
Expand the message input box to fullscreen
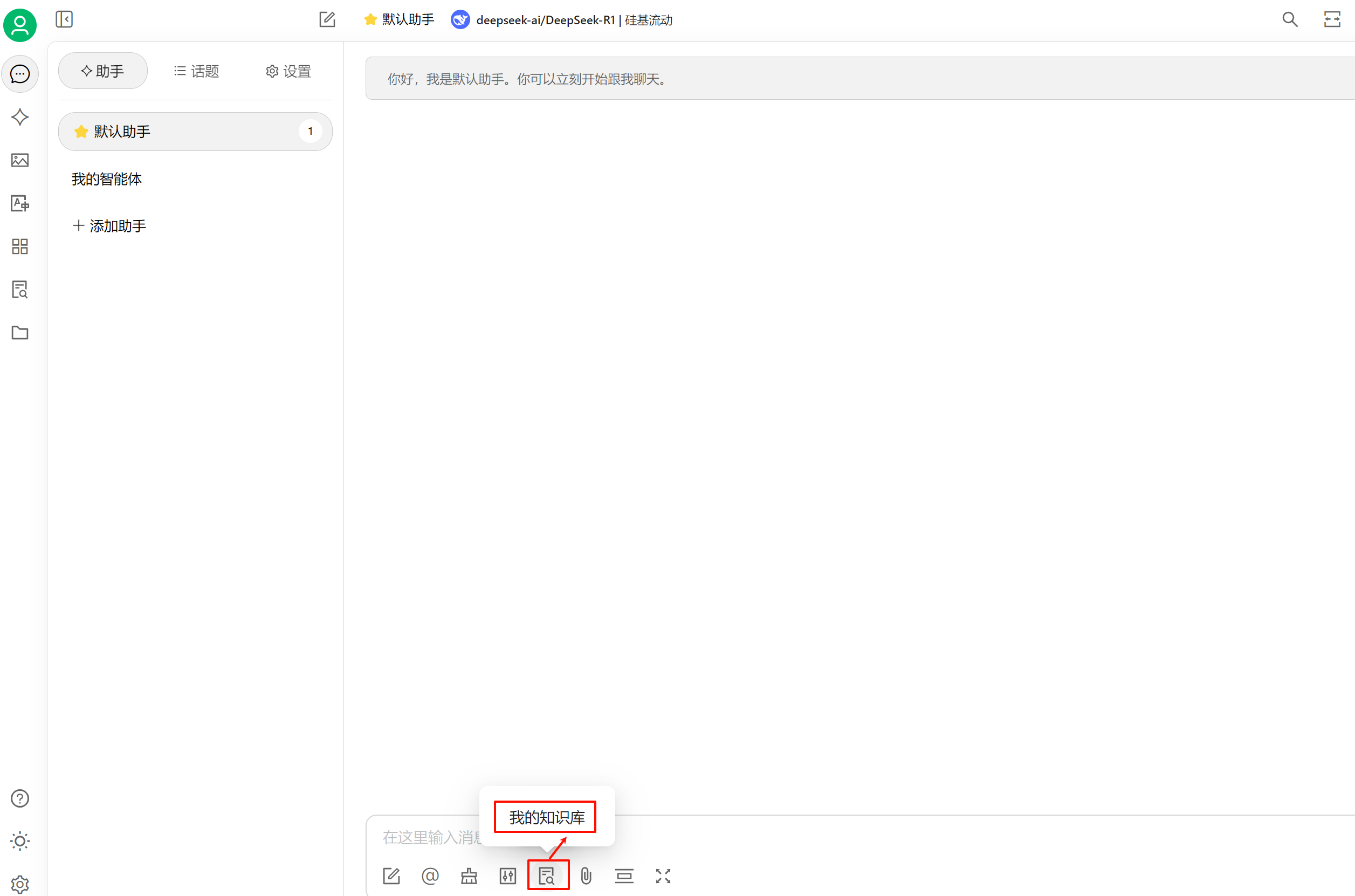click(663, 876)
